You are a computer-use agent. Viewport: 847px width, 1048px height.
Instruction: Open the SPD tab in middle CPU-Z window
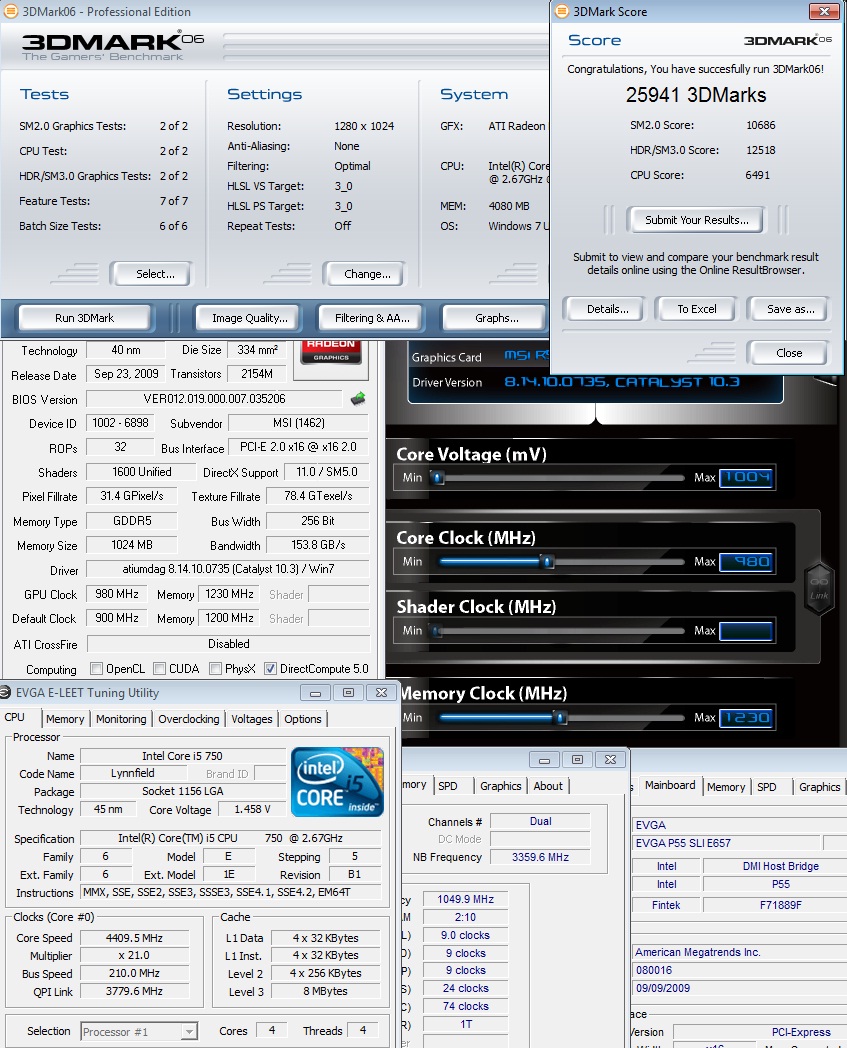448,786
